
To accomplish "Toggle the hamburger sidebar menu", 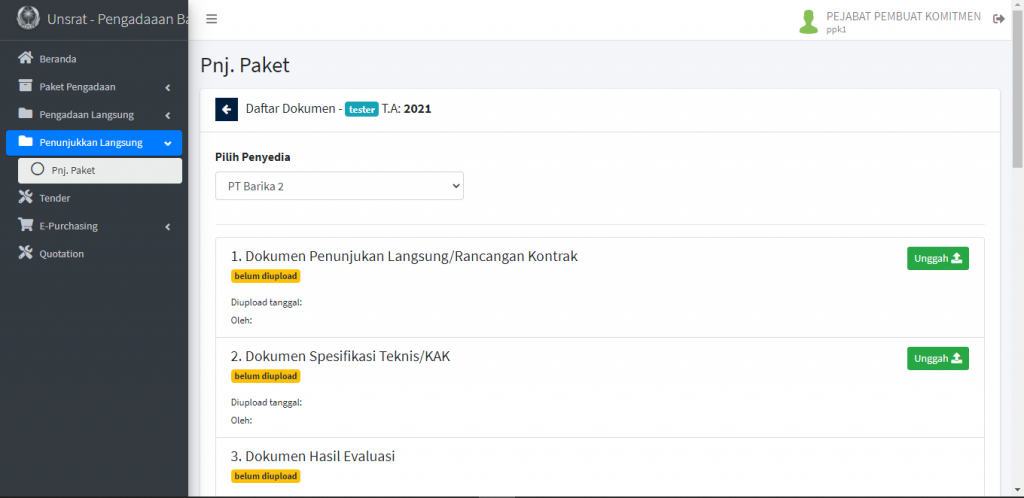I will click(211, 19).
